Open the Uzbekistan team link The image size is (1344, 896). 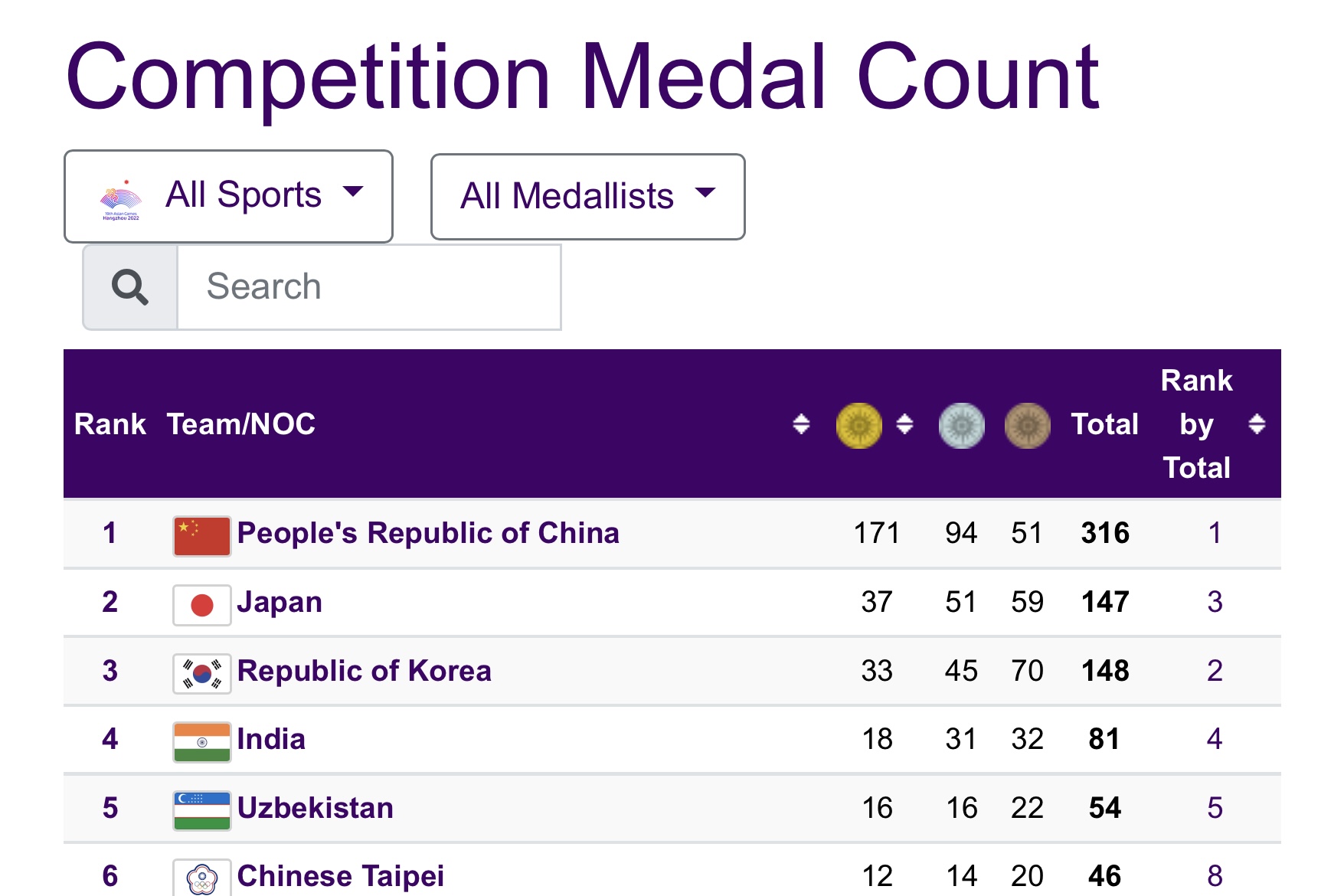point(315,808)
